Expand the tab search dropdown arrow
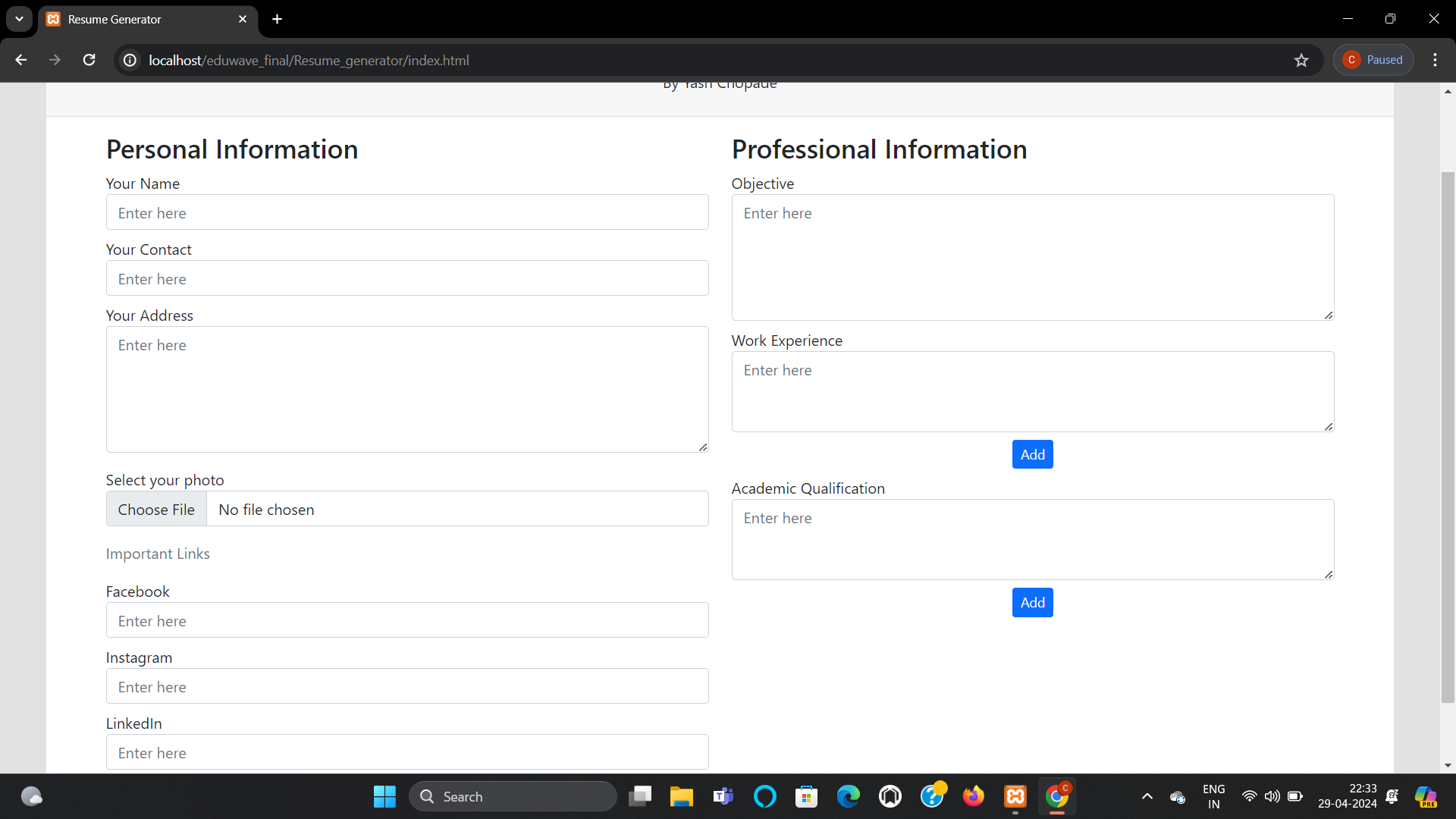Screen dimensions: 1456x819 click(19, 19)
